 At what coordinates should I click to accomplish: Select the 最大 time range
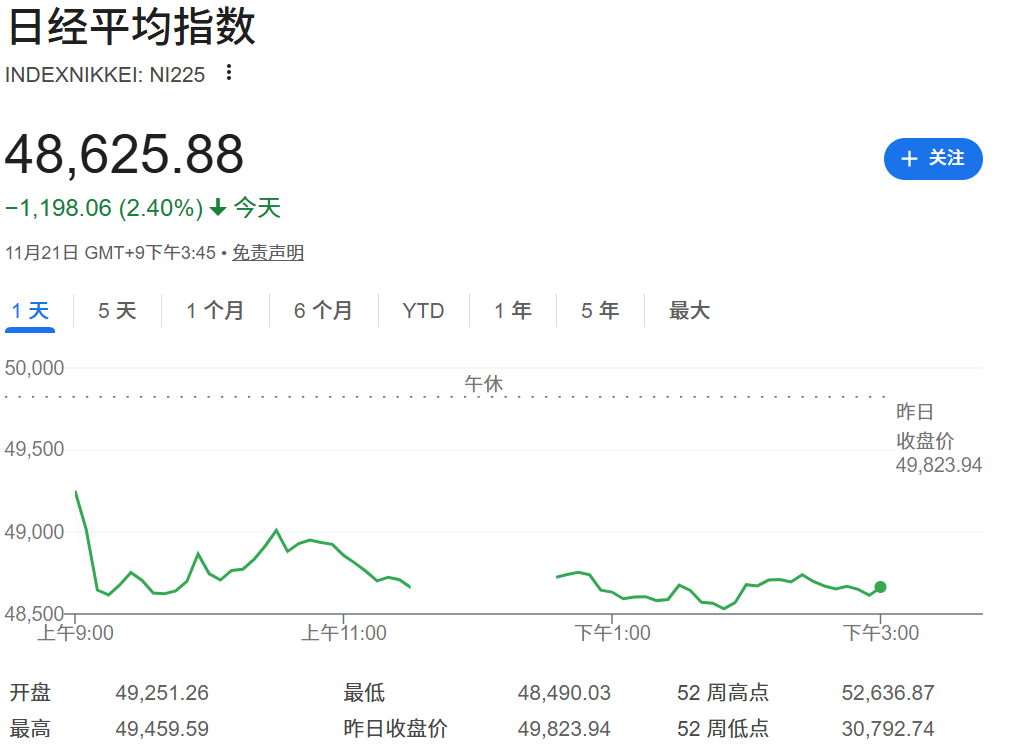(688, 311)
